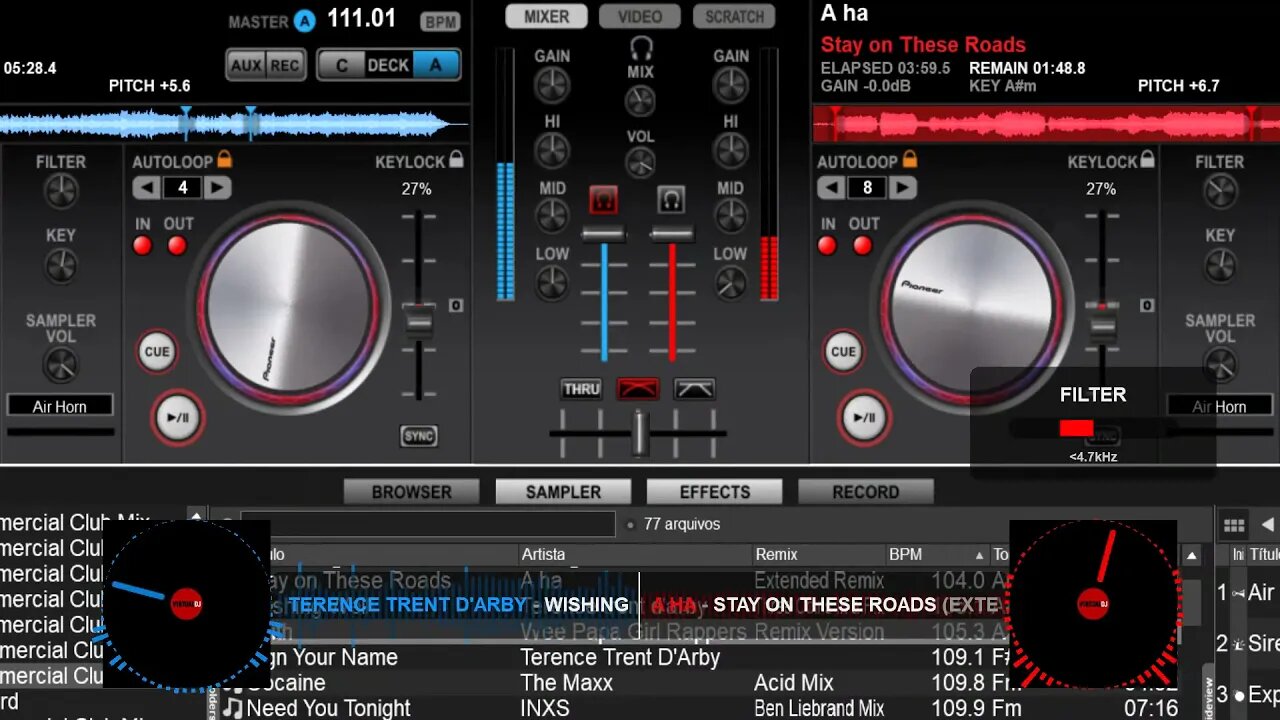Turn the left deck GAIN knob

click(x=552, y=86)
